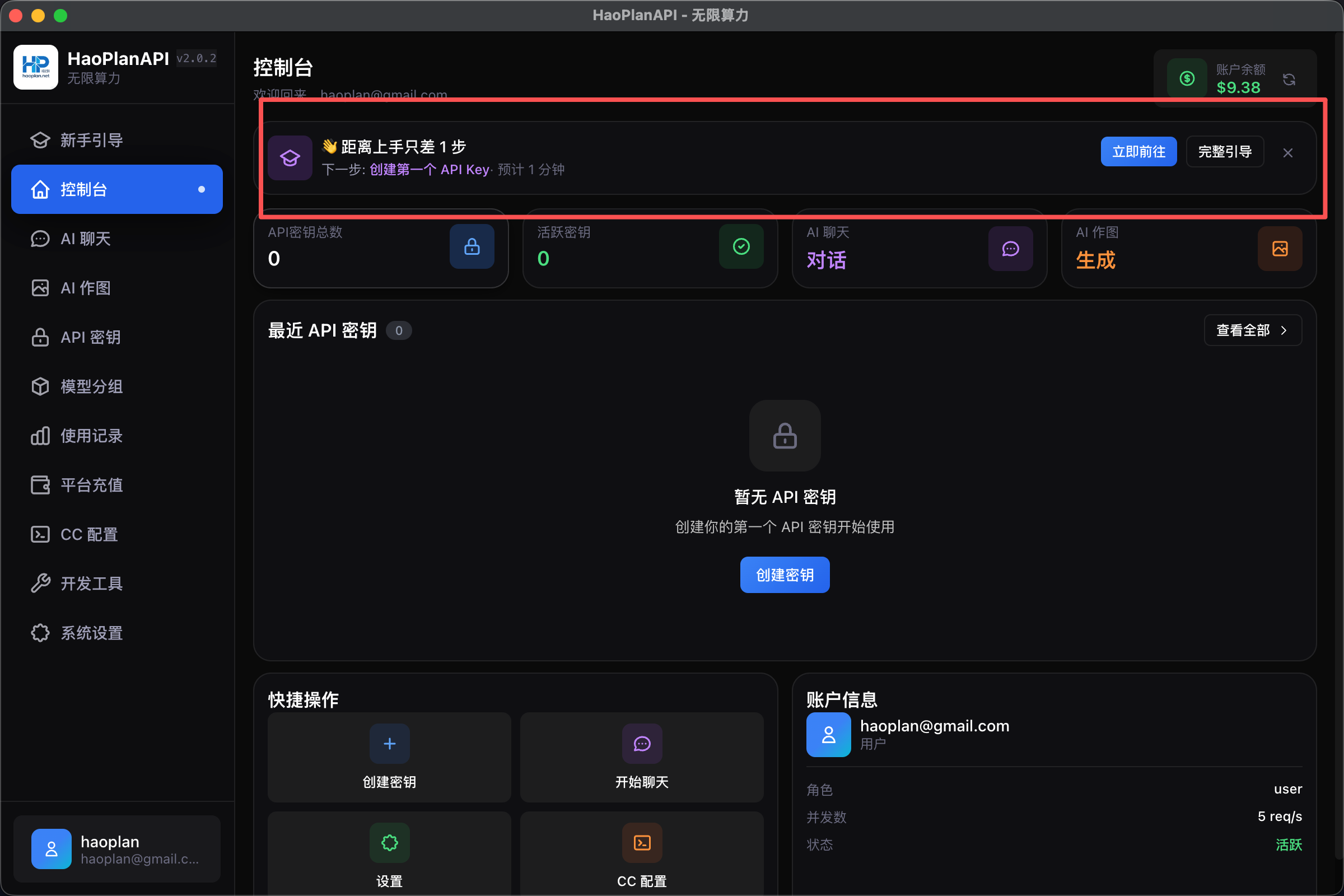This screenshot has width=1344, height=896.
Task: Click the HaoPlanAPI logo icon
Action: (35, 67)
